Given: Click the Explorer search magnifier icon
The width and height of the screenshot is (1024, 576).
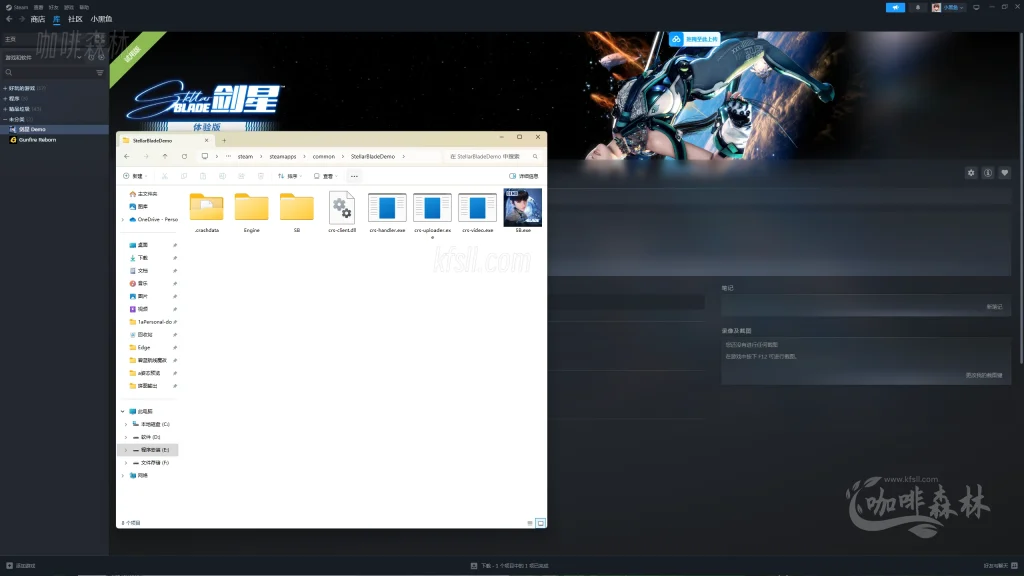Looking at the screenshot, I should click(535, 157).
